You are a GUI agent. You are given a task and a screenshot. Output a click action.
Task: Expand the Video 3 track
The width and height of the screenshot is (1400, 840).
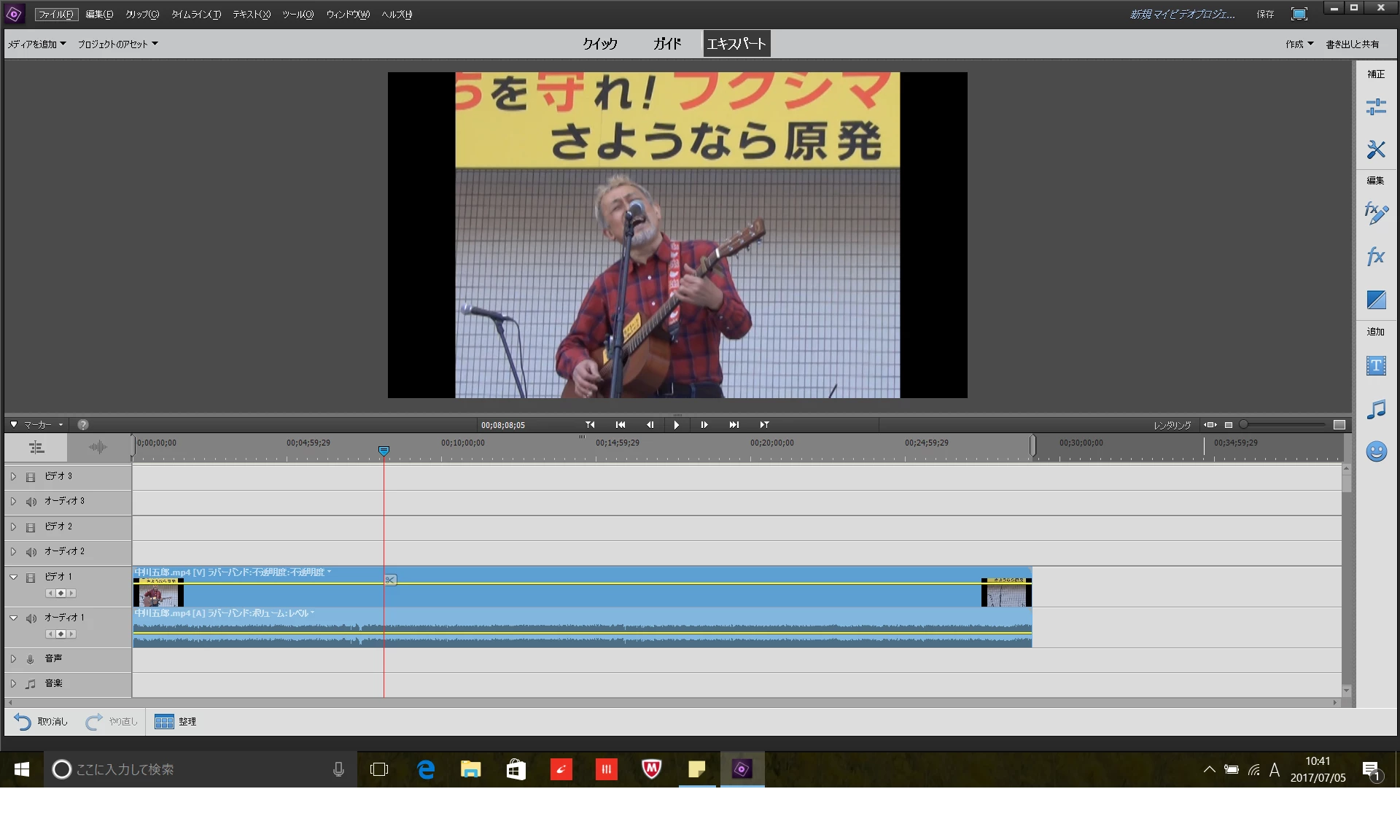(13, 476)
